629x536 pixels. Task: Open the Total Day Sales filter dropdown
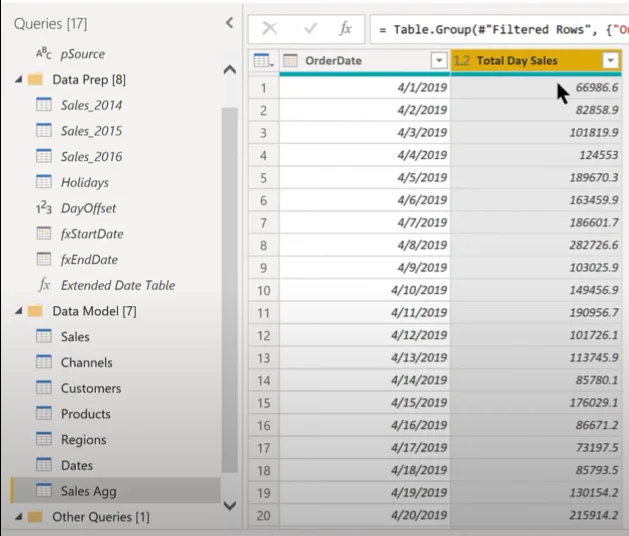(x=611, y=61)
